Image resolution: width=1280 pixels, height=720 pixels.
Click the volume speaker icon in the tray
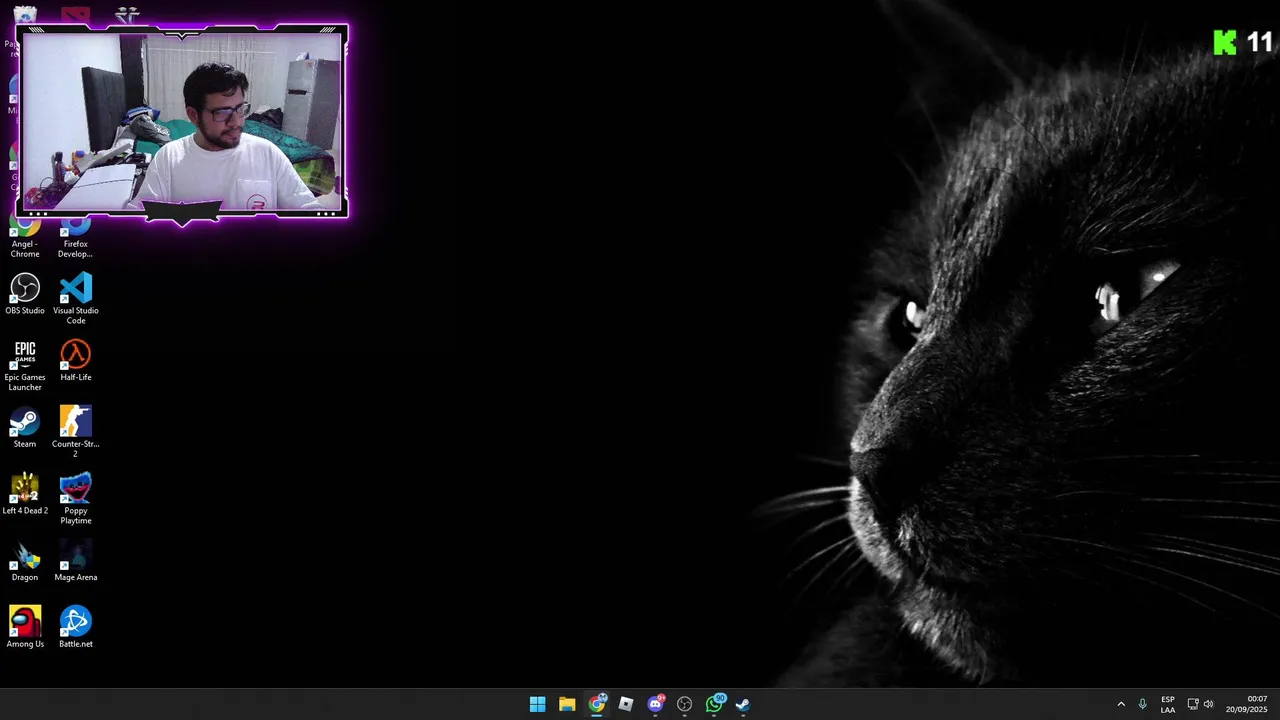tap(1209, 704)
